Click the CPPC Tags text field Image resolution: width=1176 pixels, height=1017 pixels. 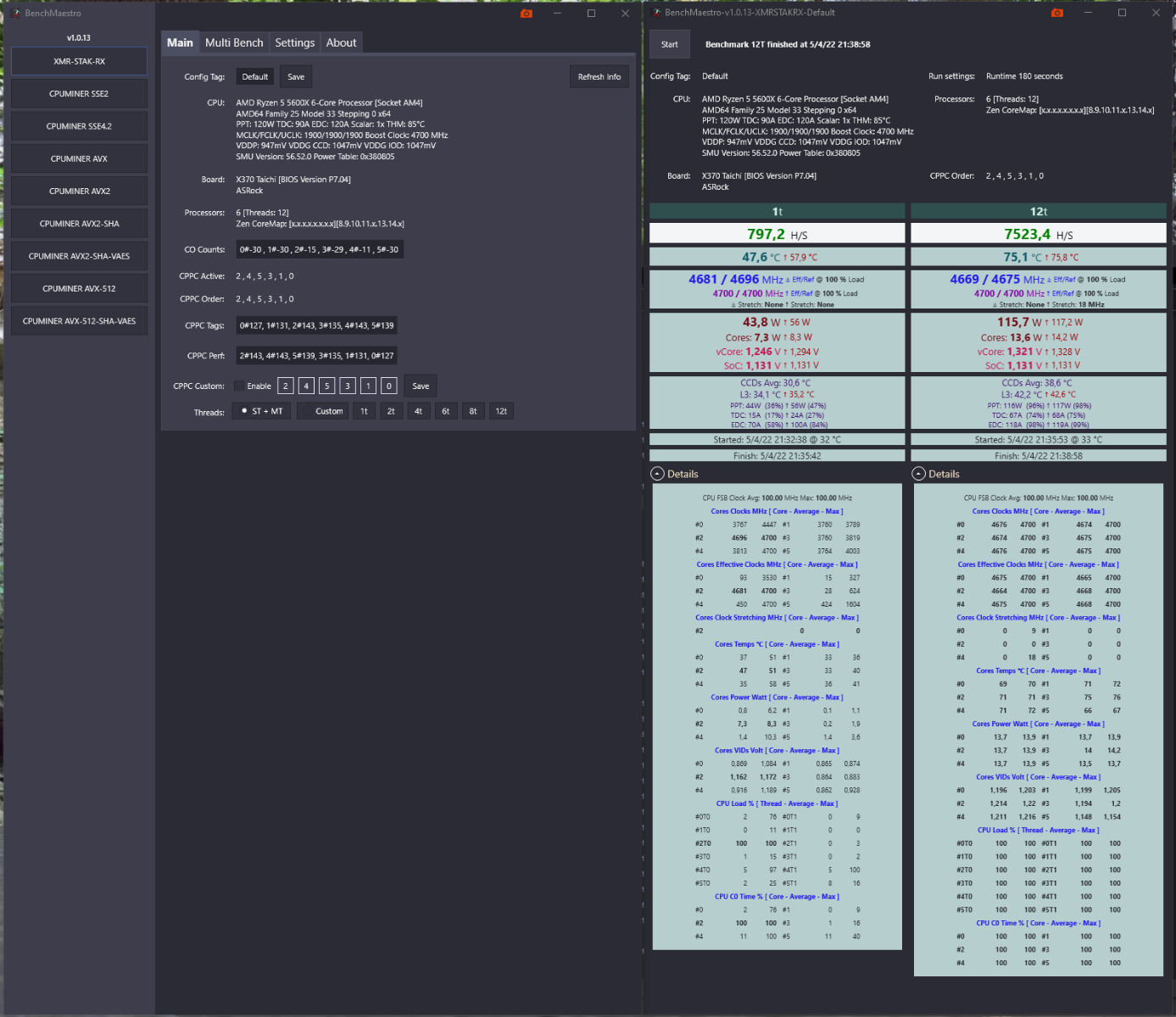(x=317, y=325)
